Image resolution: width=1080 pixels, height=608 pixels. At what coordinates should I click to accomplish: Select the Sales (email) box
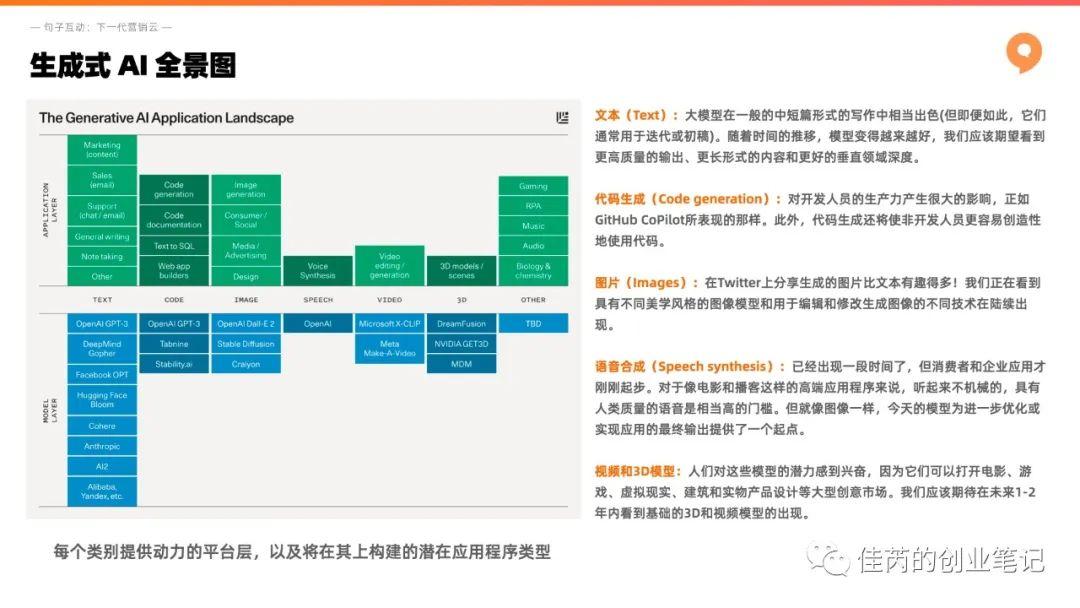[102, 180]
